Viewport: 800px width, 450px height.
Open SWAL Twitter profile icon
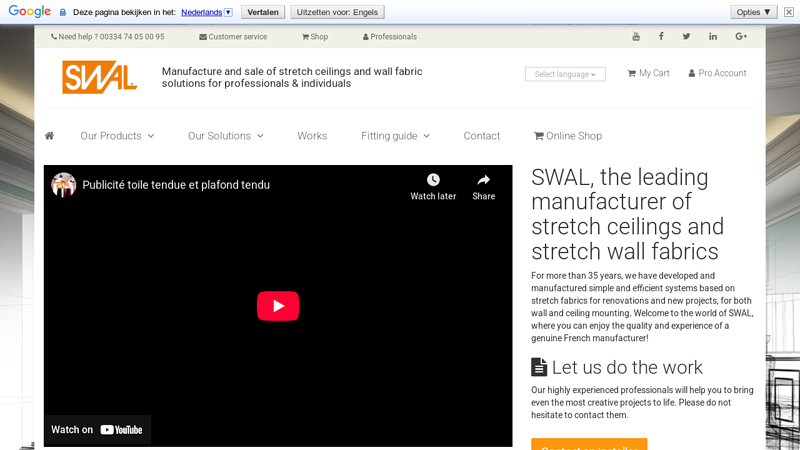click(686, 36)
